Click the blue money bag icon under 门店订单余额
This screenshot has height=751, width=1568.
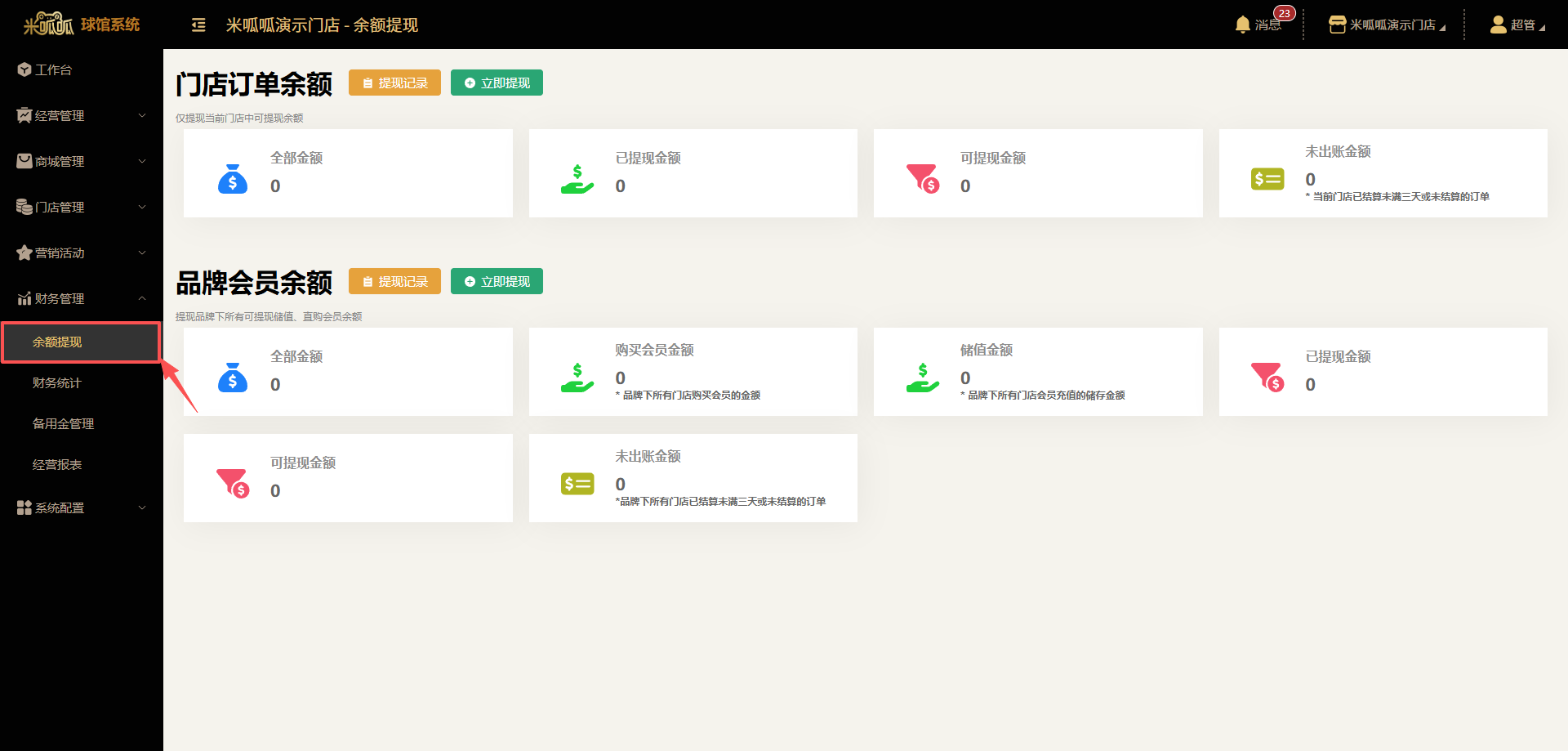[x=233, y=179]
